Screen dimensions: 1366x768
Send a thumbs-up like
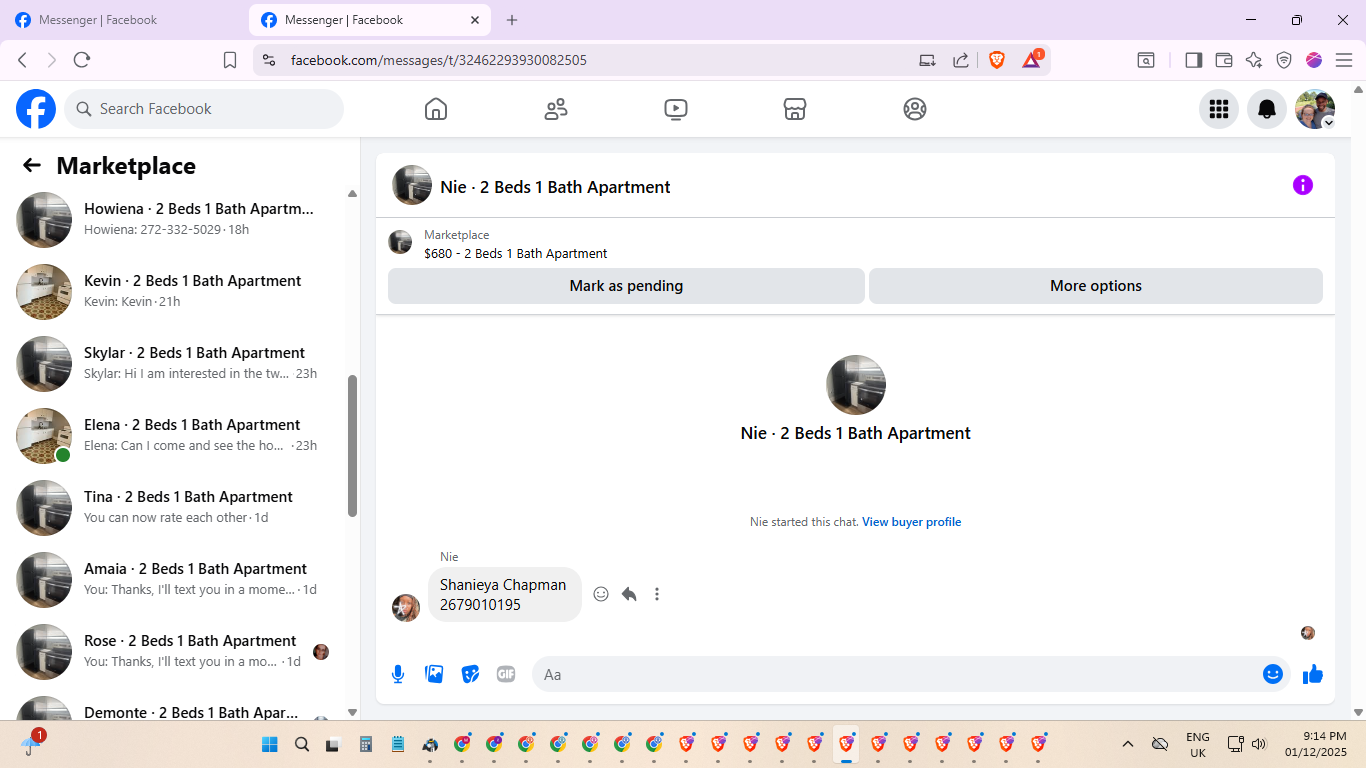point(1313,675)
